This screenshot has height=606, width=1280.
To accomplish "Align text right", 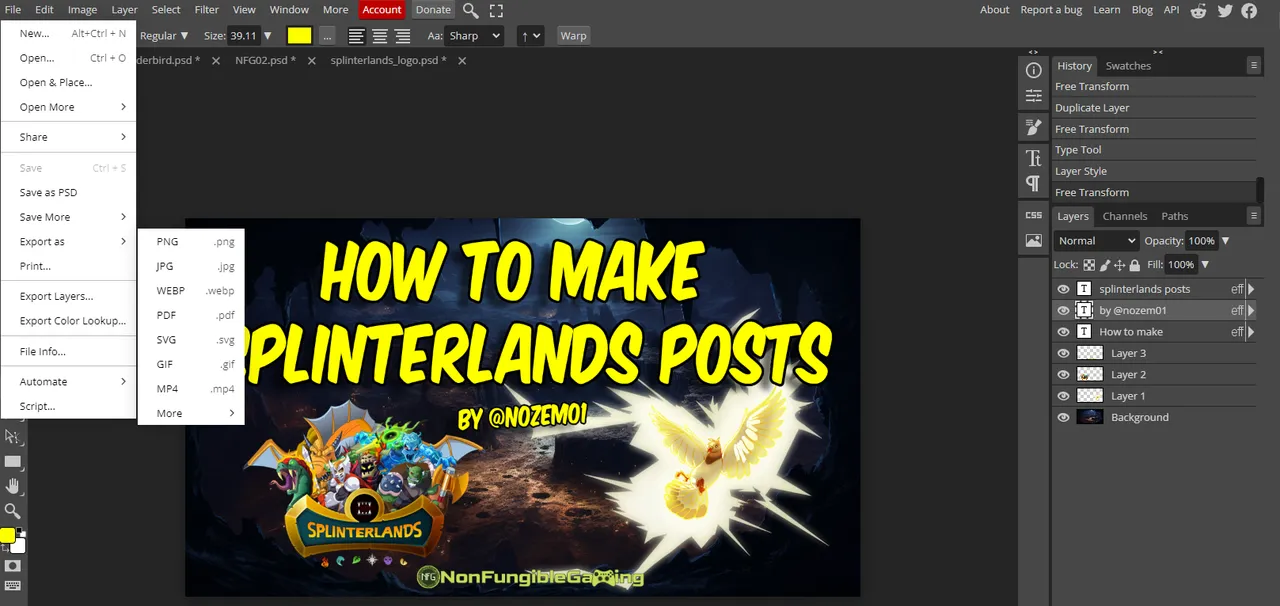I will tap(402, 36).
